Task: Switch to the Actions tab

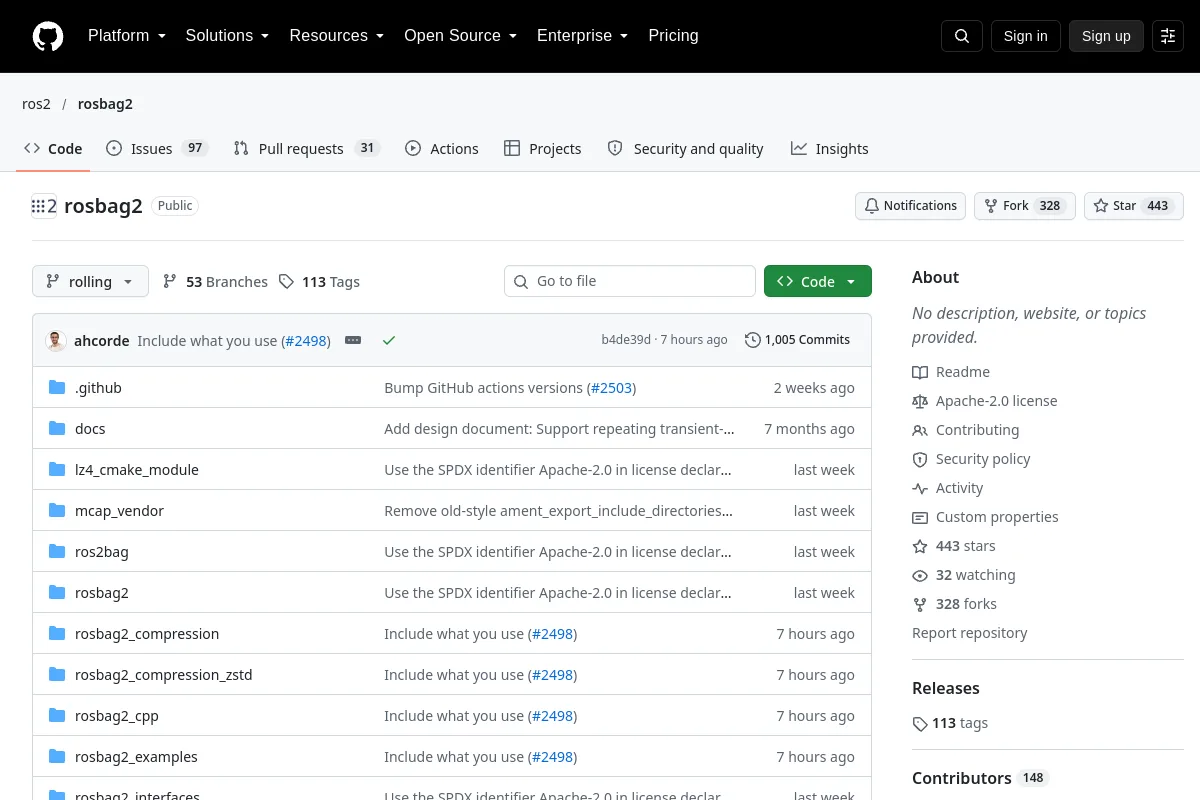Action: coord(442,148)
